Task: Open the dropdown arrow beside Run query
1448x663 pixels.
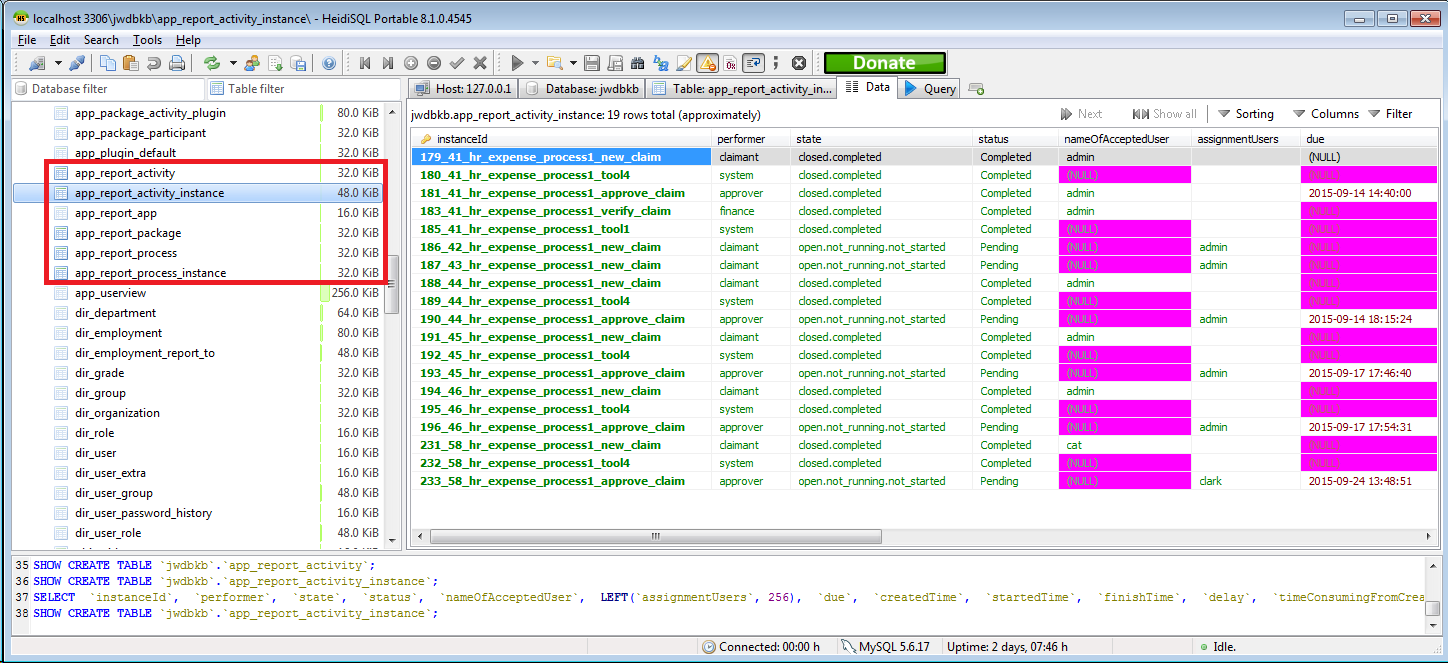Action: click(535, 63)
